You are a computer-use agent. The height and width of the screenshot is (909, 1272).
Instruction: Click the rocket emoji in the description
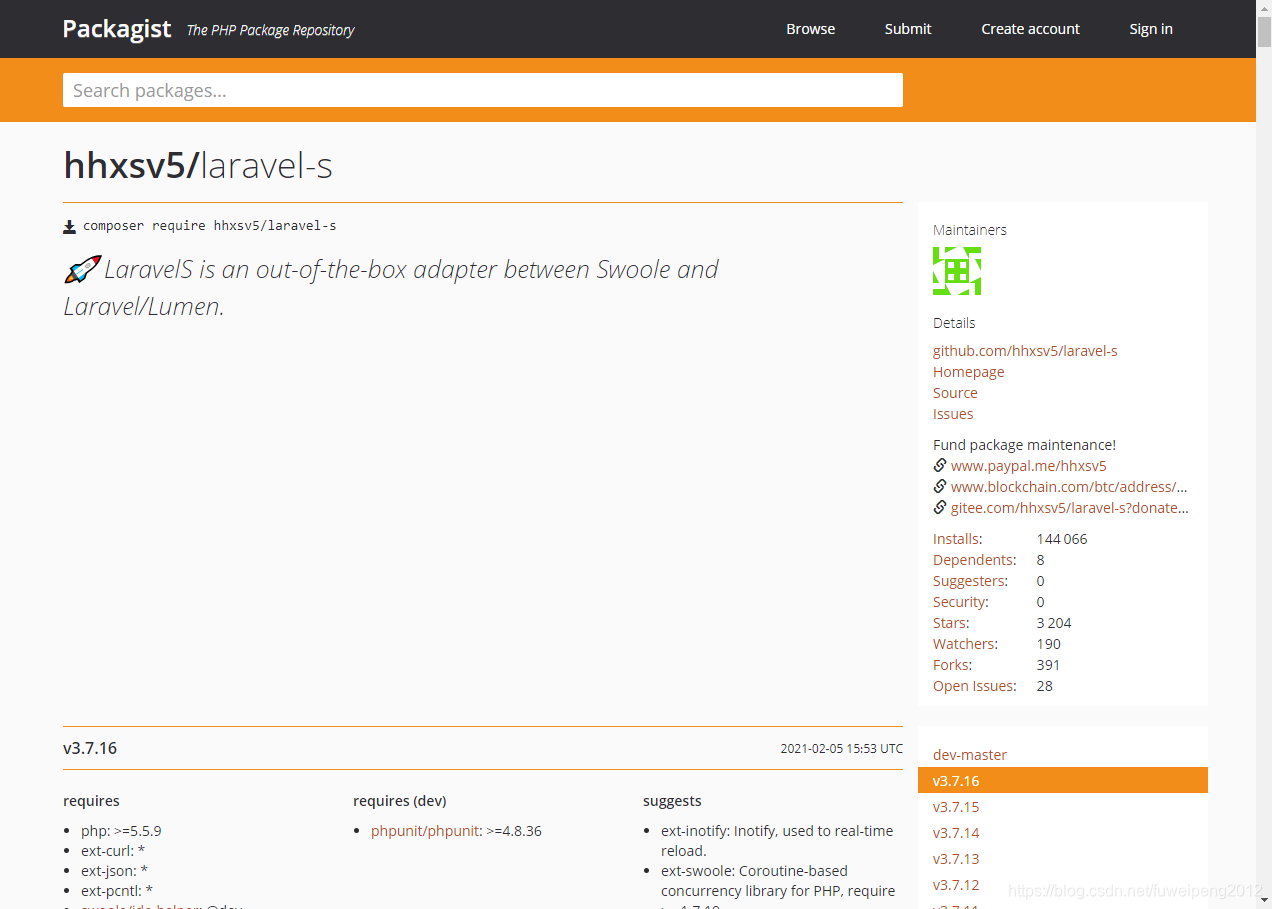pyautogui.click(x=82, y=269)
